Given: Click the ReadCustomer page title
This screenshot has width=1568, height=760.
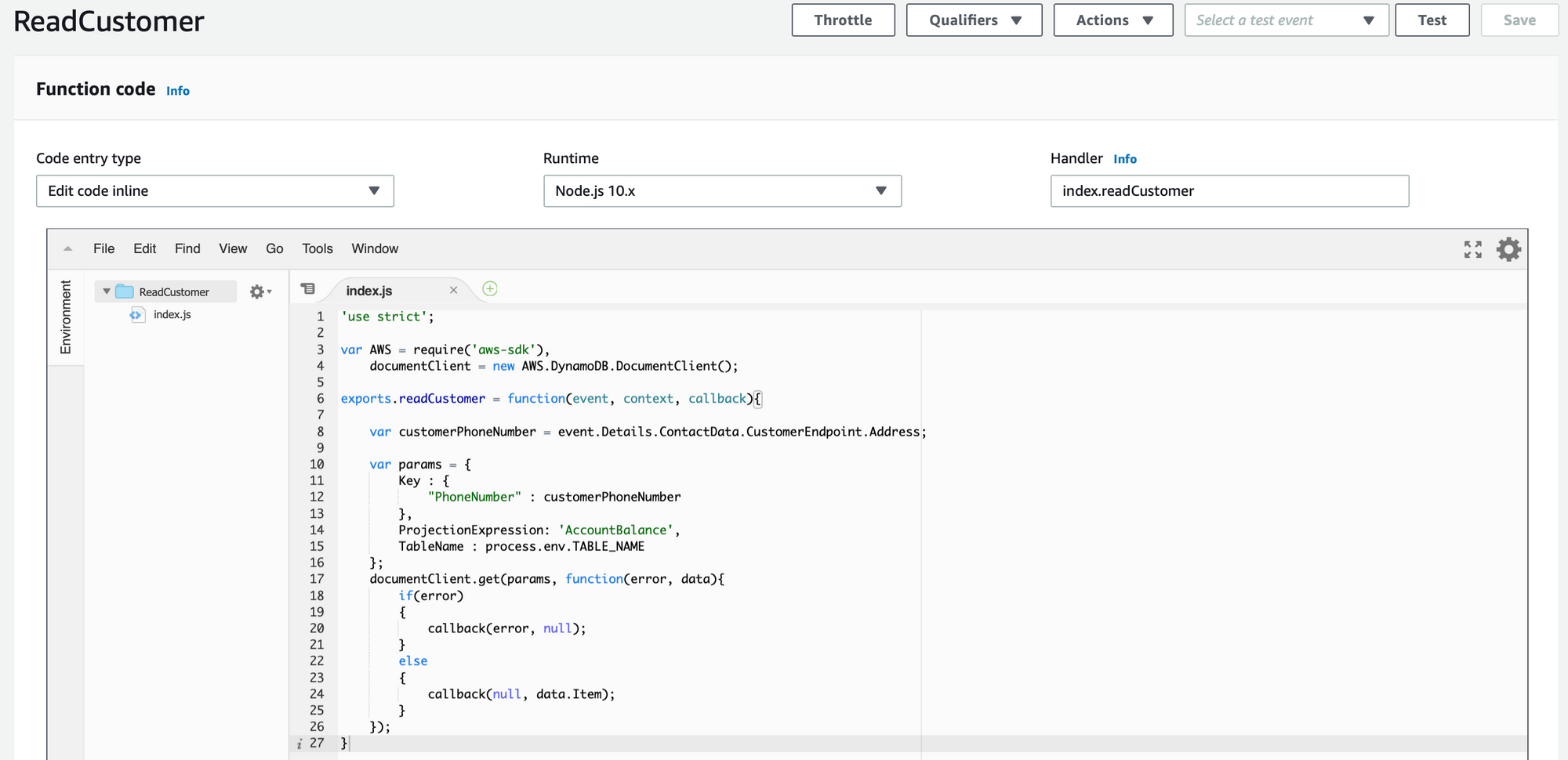Looking at the screenshot, I should pos(109,21).
